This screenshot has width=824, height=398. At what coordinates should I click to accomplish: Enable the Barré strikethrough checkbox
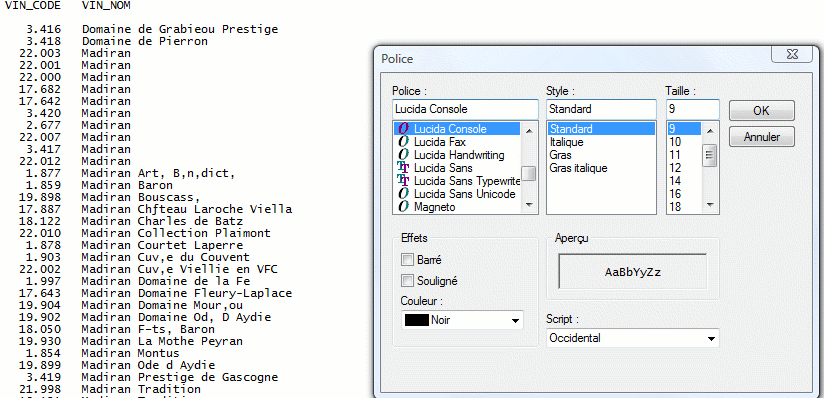click(x=407, y=260)
